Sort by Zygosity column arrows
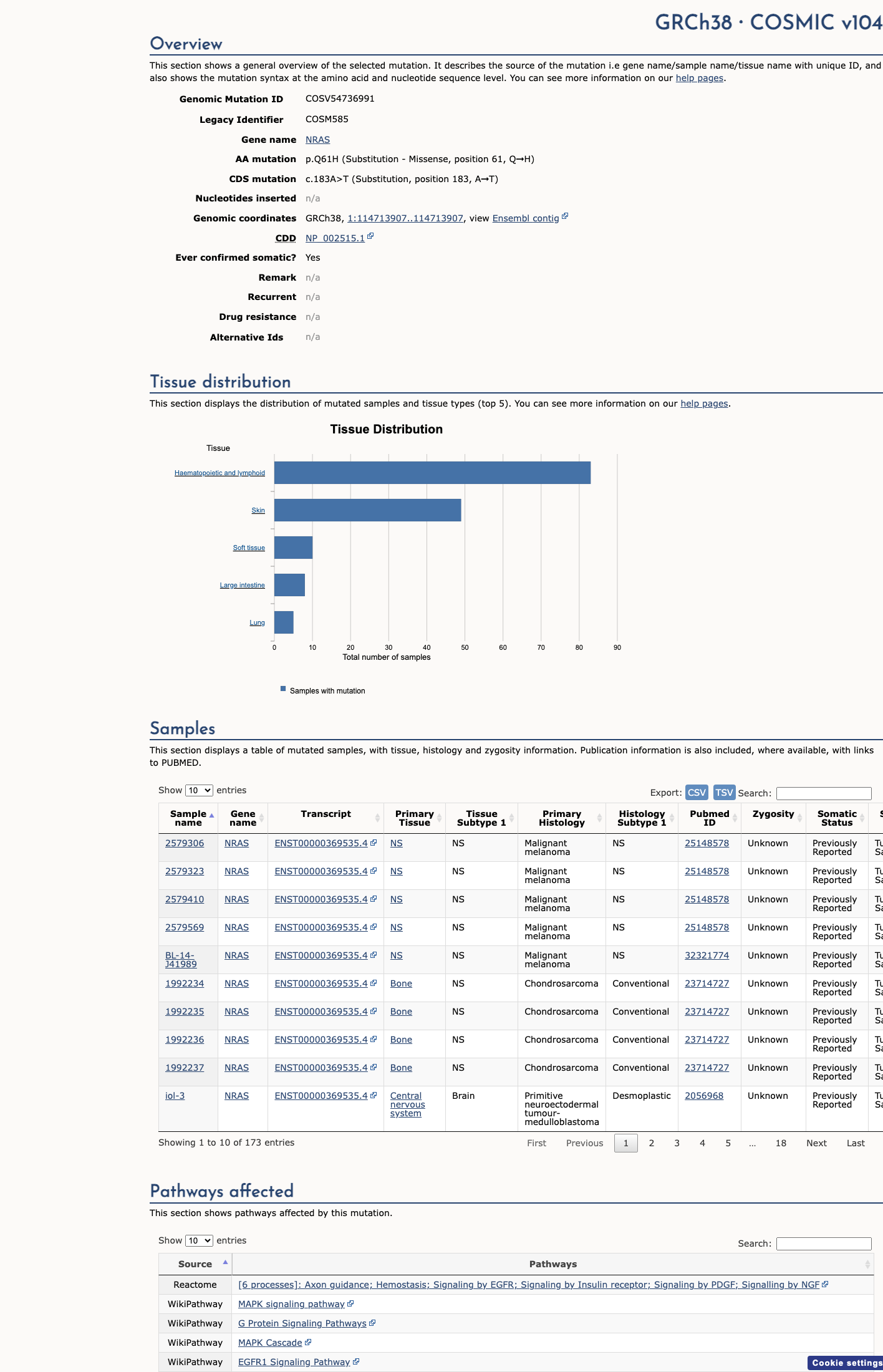 pyautogui.click(x=799, y=818)
